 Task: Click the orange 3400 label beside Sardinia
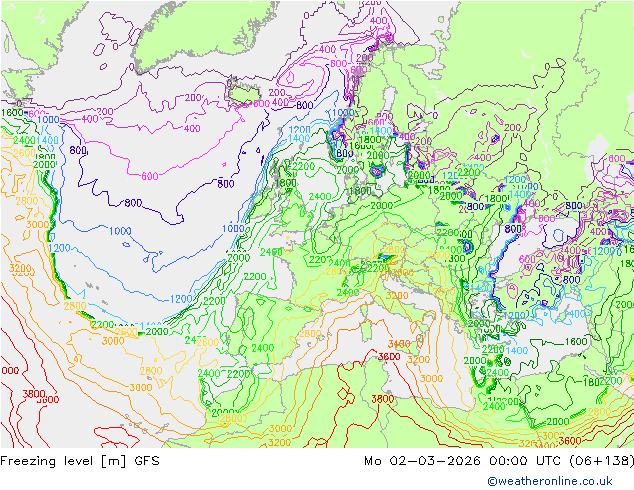click(x=399, y=344)
